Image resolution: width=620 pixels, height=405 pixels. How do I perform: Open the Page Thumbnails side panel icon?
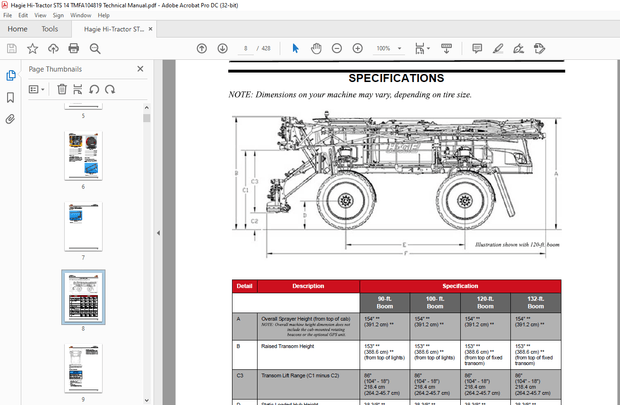11,75
